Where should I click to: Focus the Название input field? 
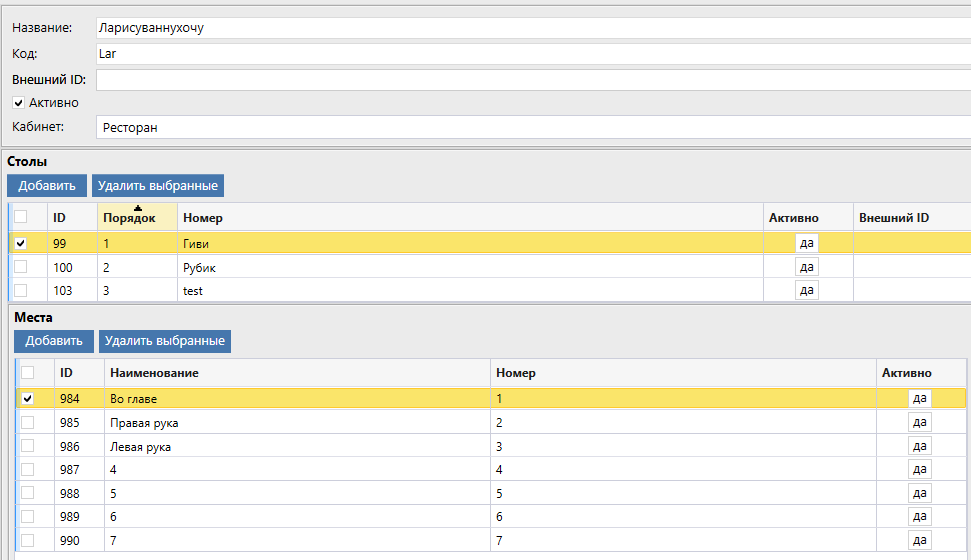(x=530, y=28)
